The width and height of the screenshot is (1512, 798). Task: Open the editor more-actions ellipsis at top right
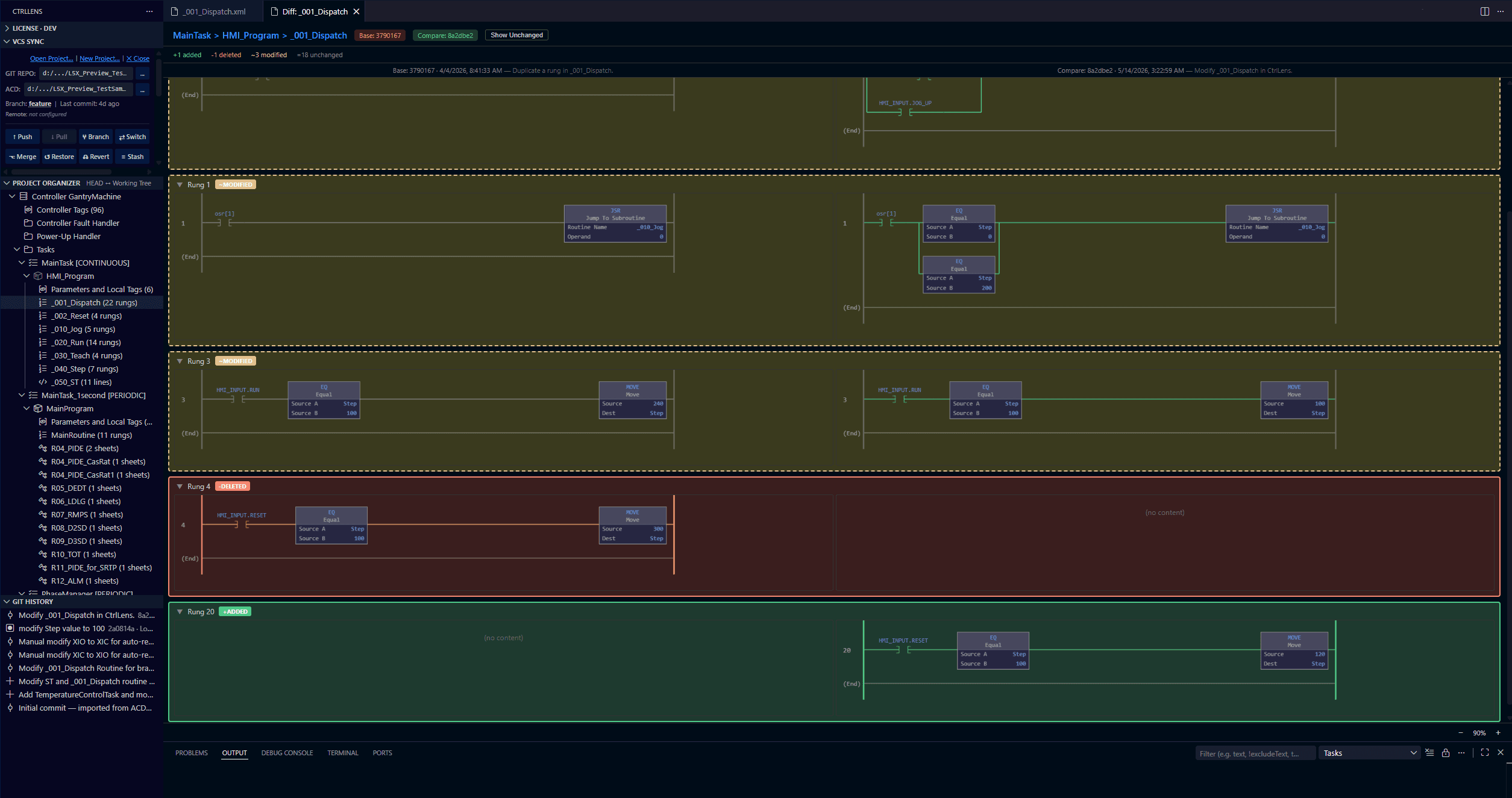1501,11
